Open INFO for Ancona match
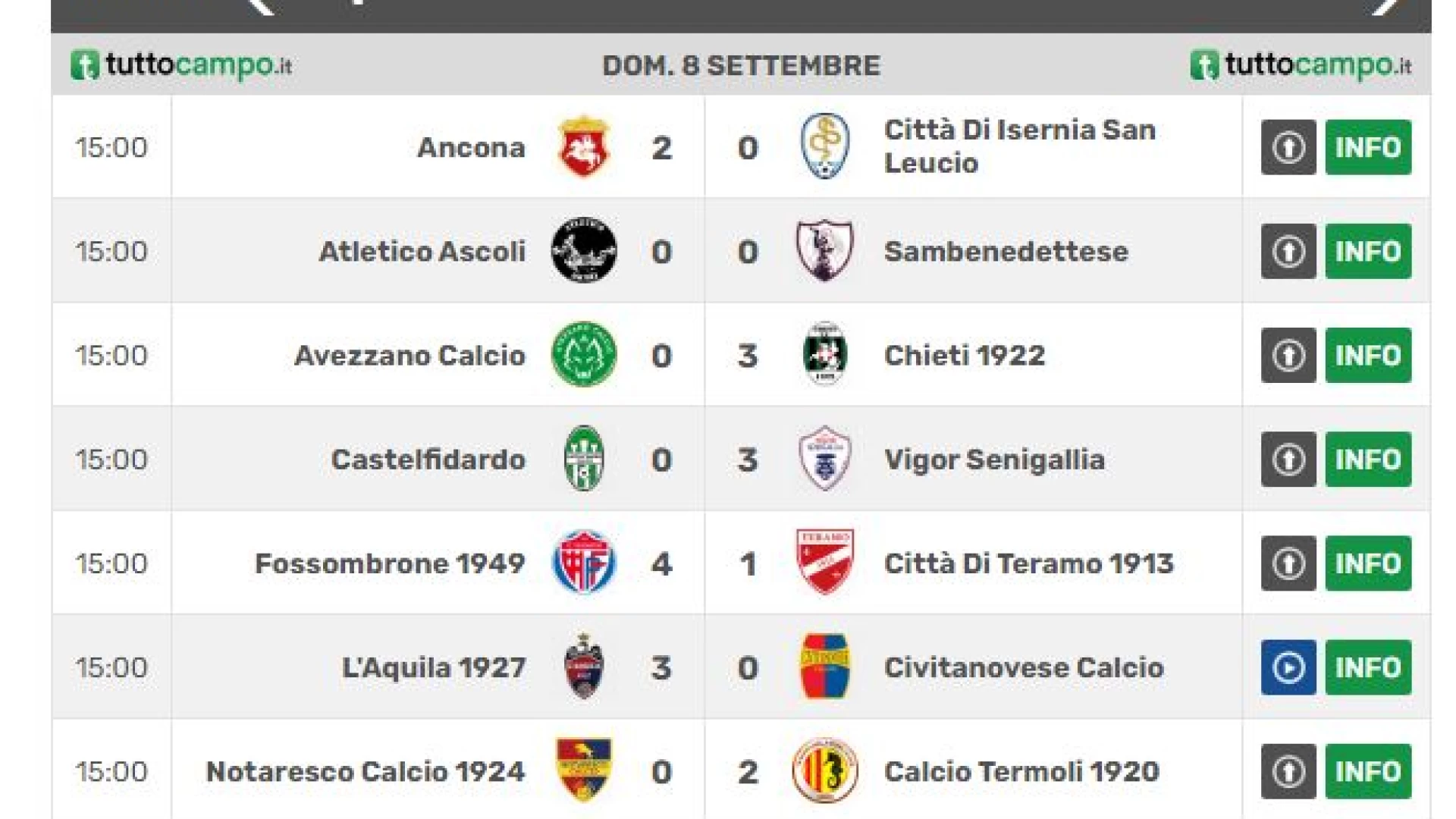This screenshot has height=819, width=1456. [1368, 147]
